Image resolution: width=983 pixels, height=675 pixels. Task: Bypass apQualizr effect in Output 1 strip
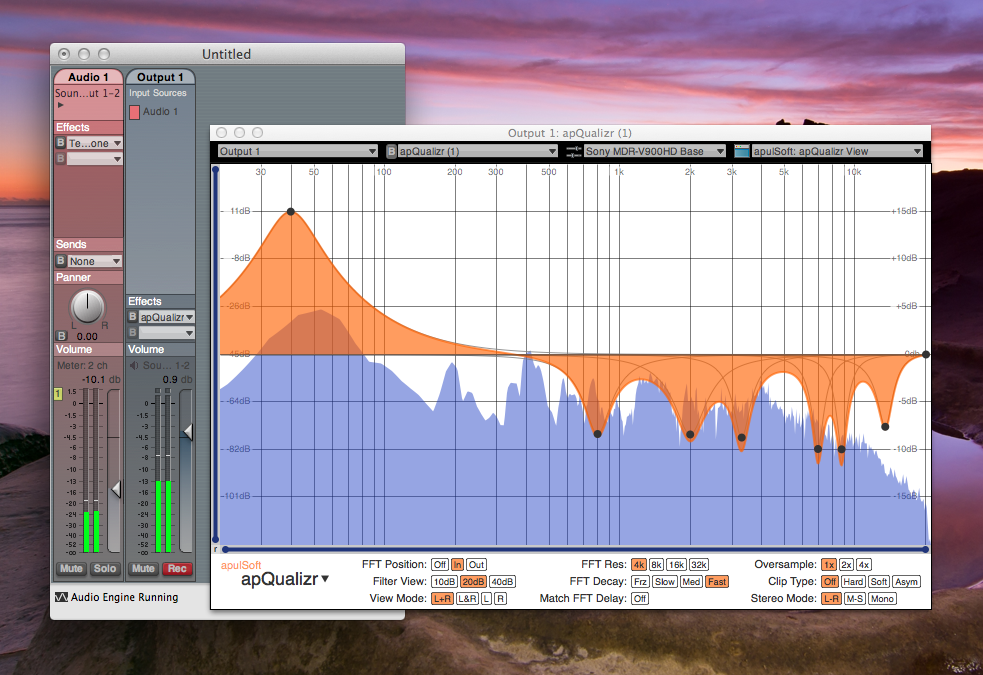coord(133,317)
